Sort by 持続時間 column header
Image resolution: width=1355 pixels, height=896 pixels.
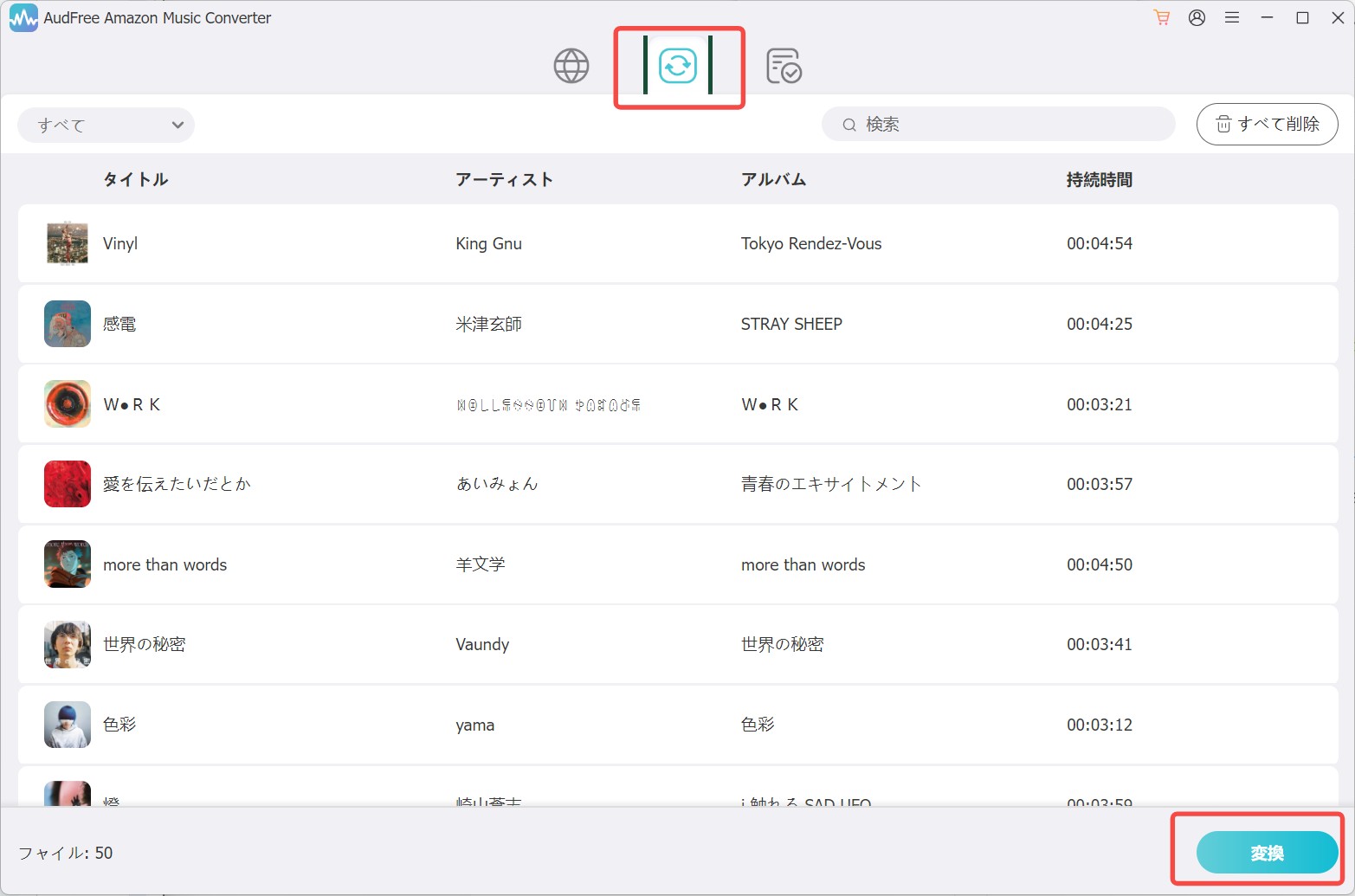coord(1100,179)
